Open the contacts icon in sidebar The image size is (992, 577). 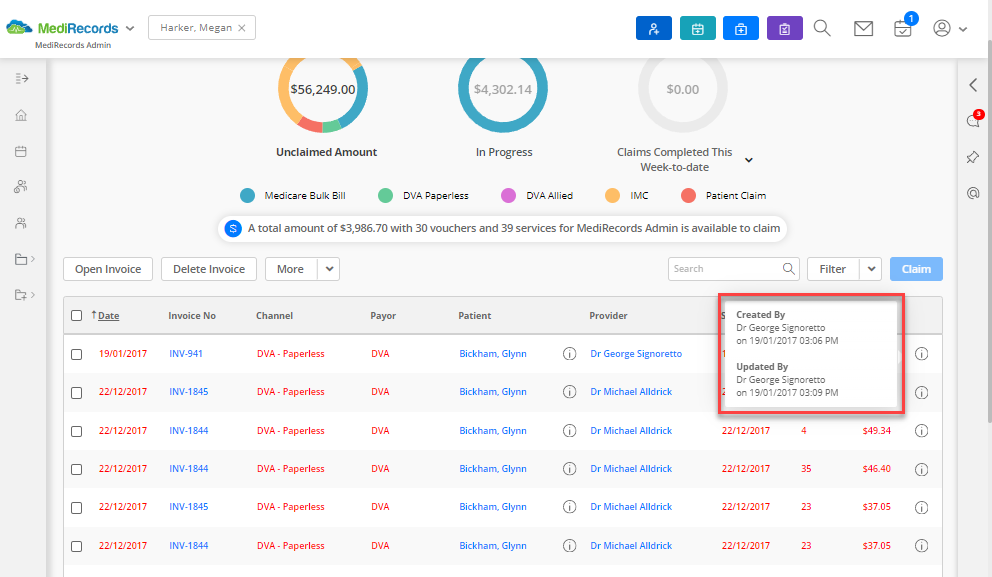[21, 223]
